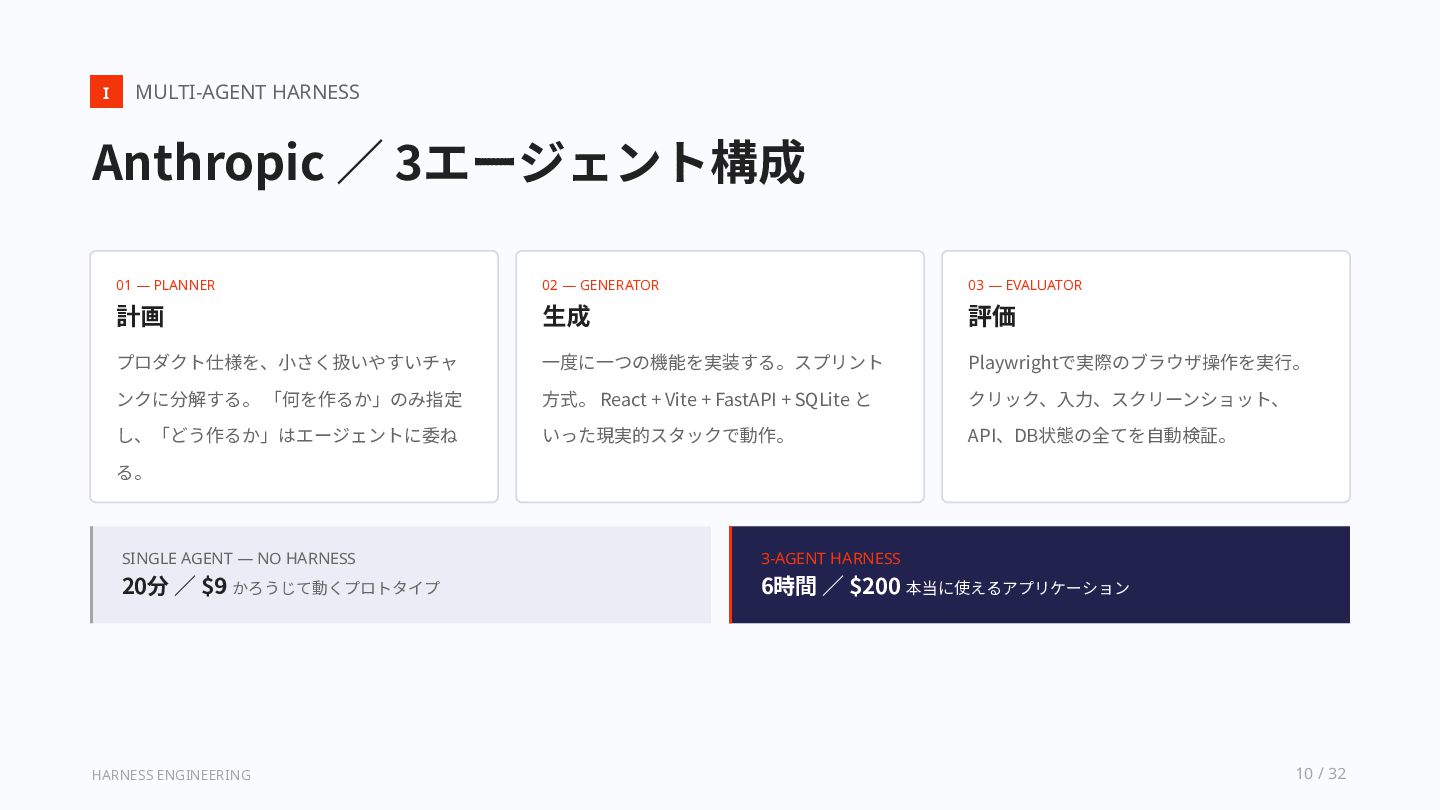Screen dimensions: 1440x810
Task: Select the SINGLE AGENT — NO HARNESS panel
Action: coord(400,575)
